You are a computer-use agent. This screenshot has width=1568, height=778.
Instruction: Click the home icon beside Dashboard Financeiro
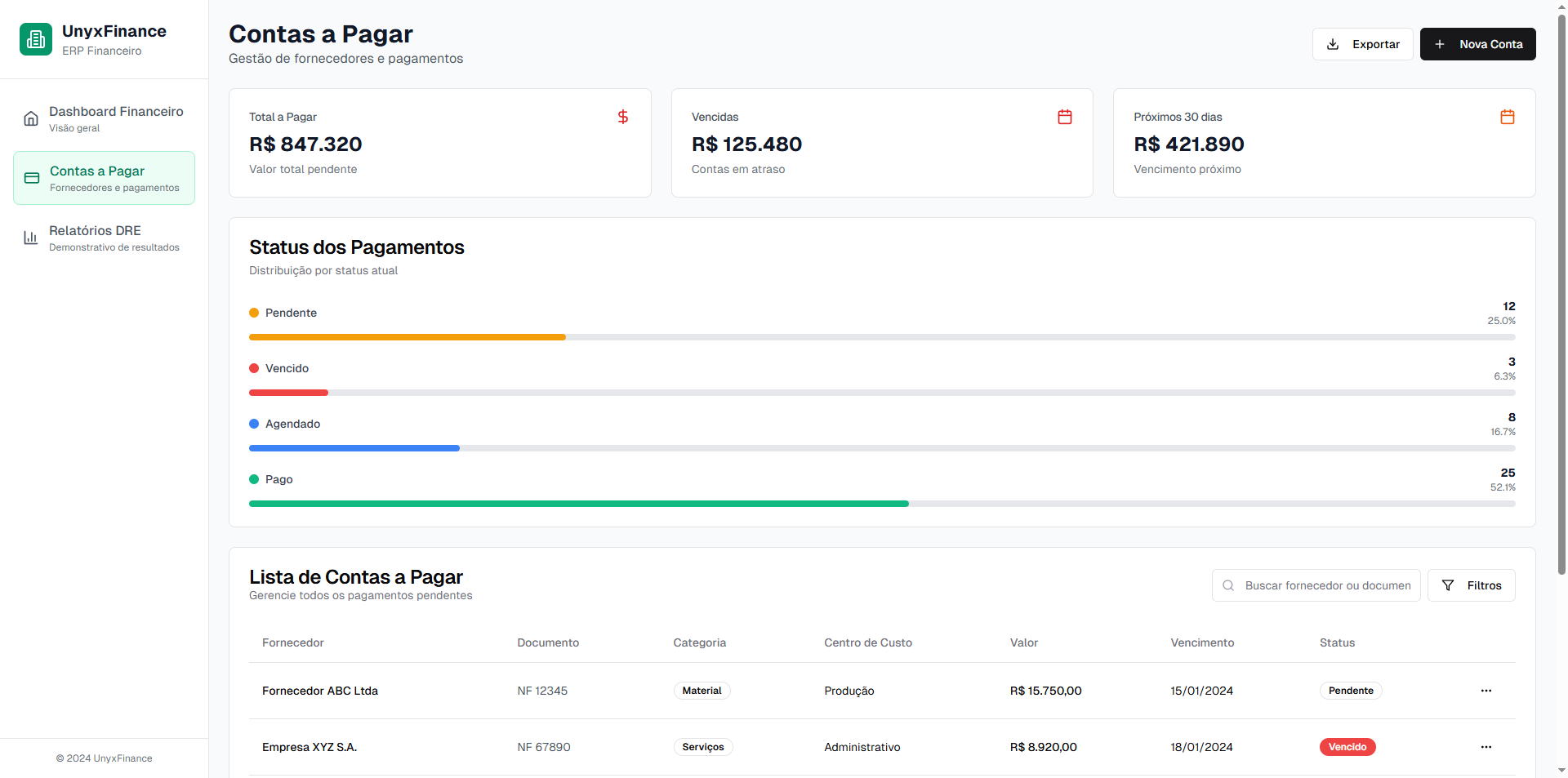[31, 118]
